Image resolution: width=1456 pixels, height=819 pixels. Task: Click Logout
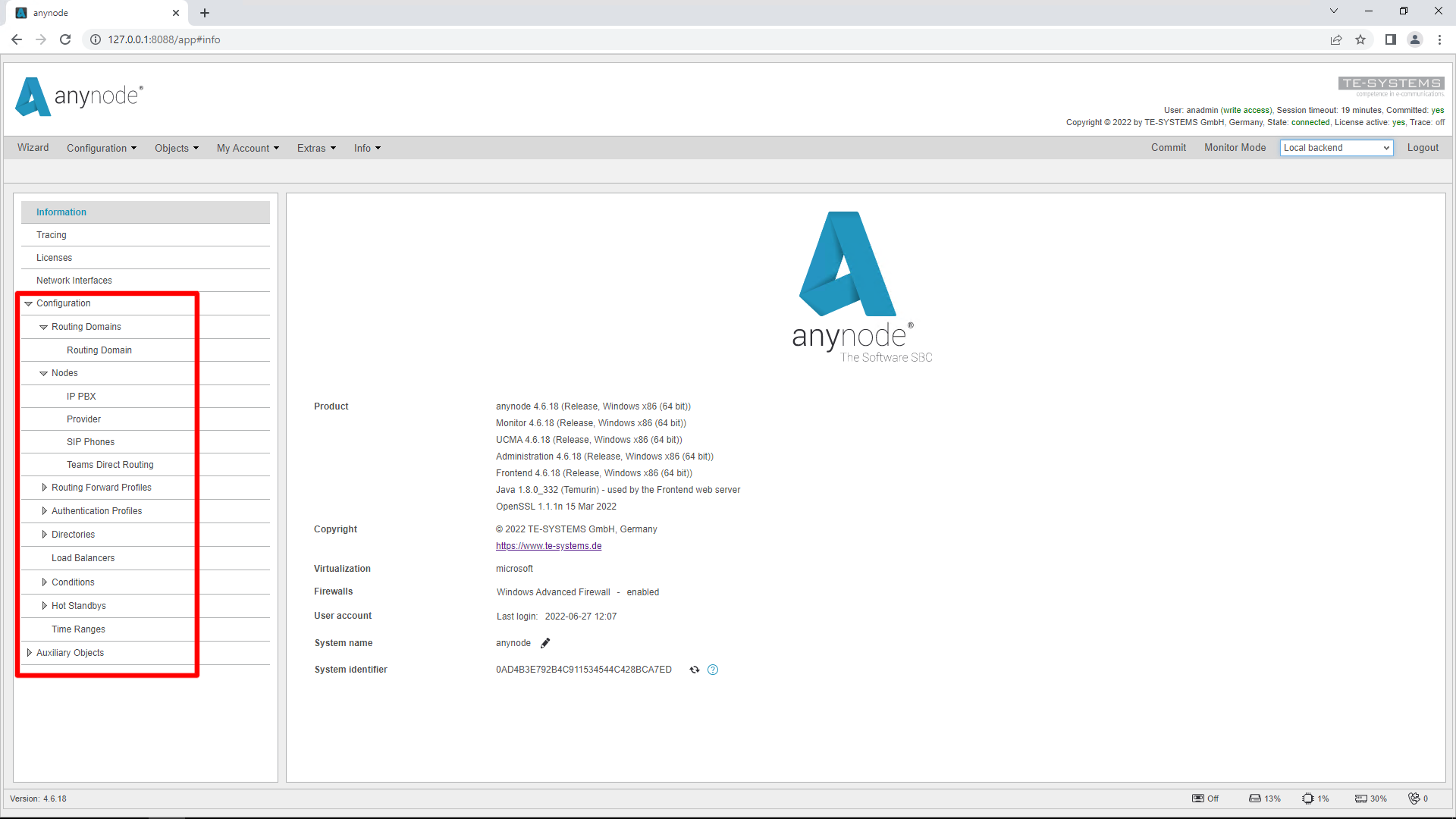tap(1423, 148)
